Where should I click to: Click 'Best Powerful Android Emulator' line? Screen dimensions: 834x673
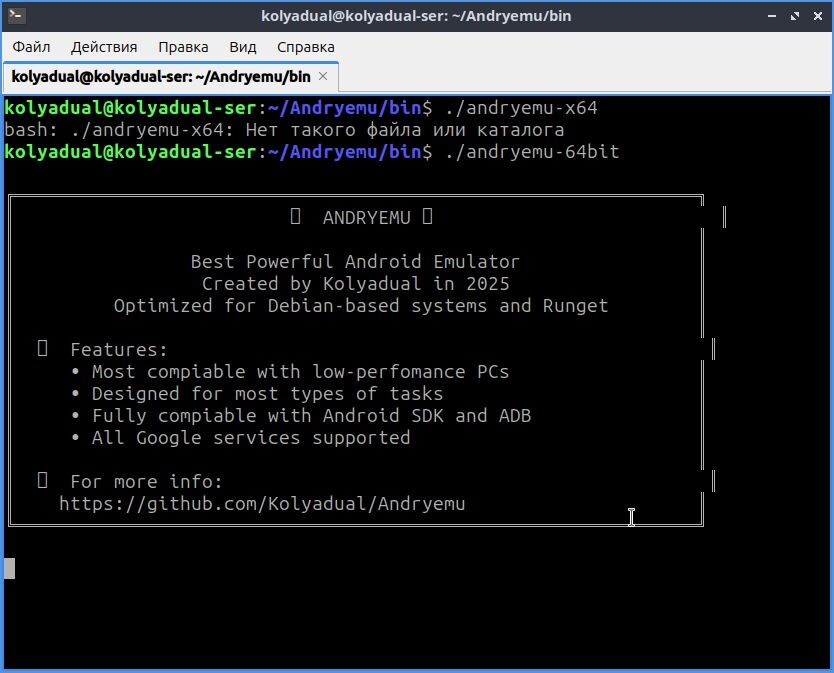(355, 262)
